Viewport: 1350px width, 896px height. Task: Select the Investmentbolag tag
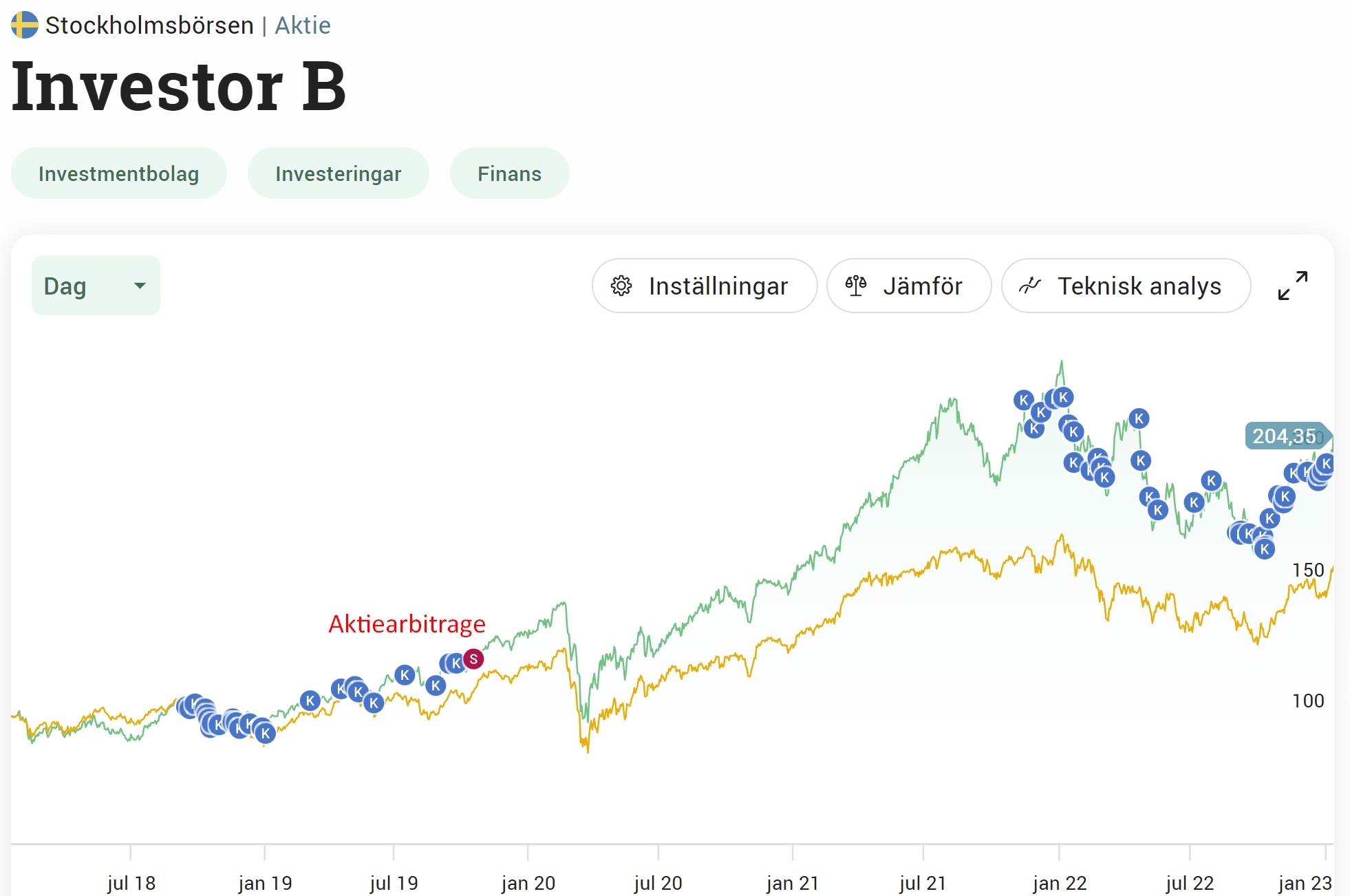click(118, 173)
